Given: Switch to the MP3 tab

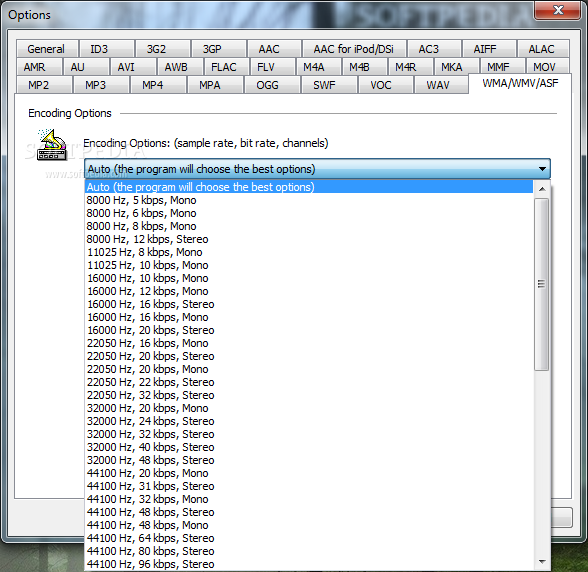Looking at the screenshot, I should coord(101,85).
